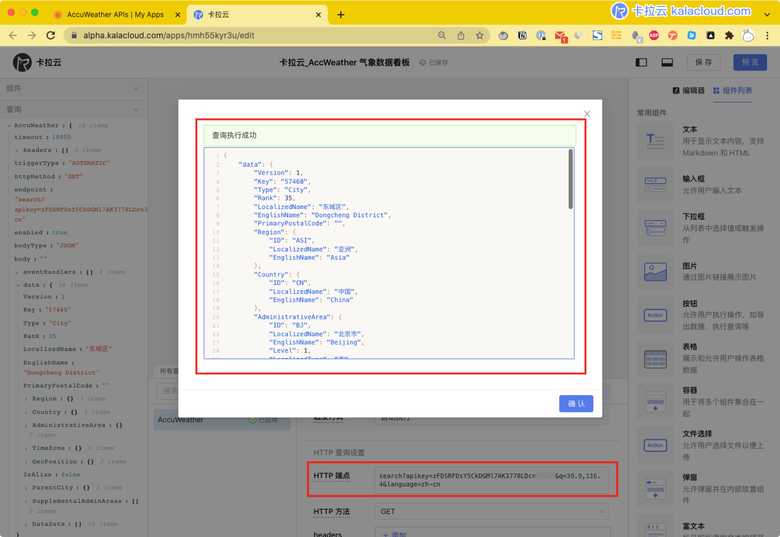Select the 图片 image component icon
780x537 pixels.
[655, 271]
